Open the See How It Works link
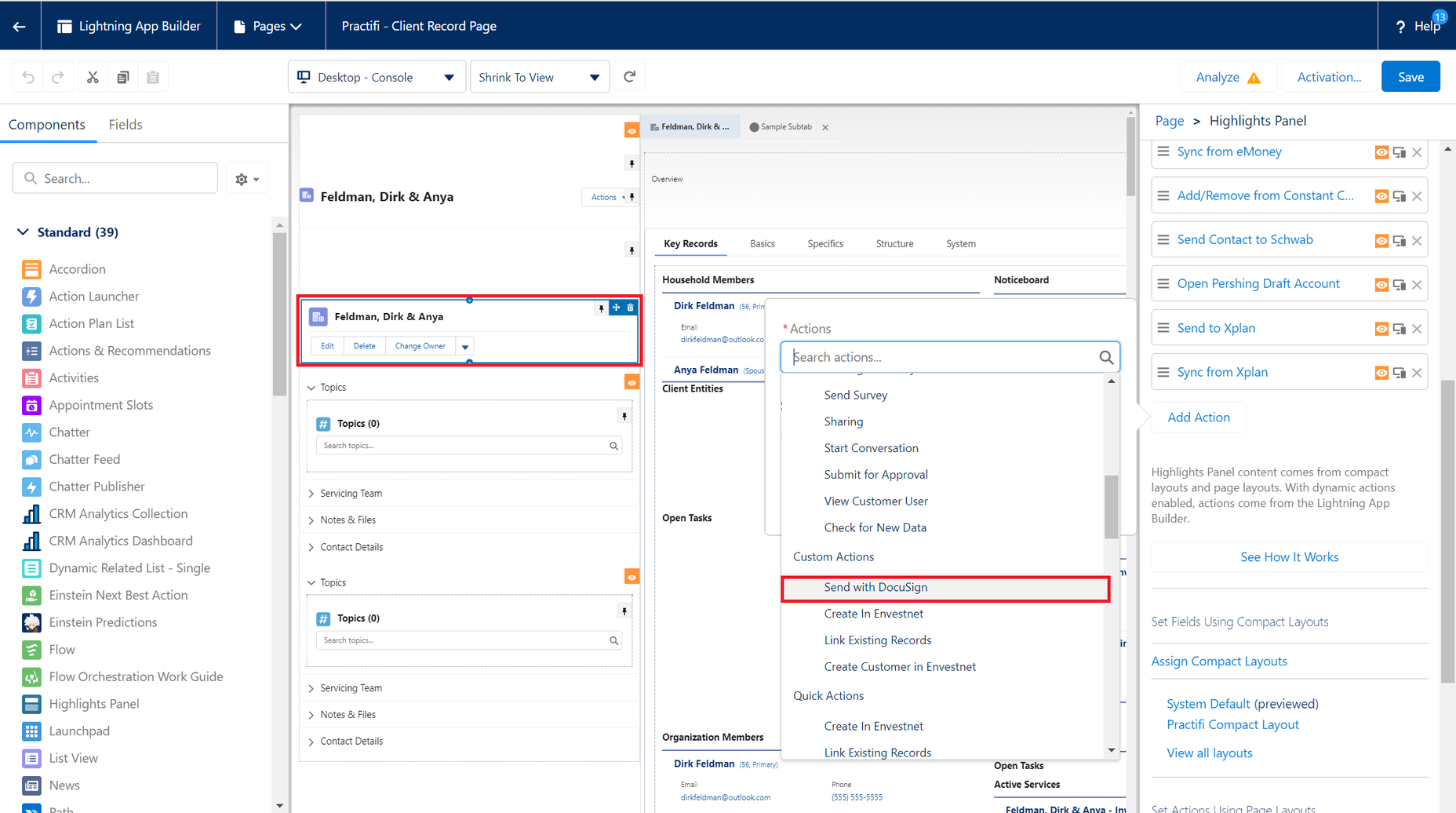This screenshot has height=813, width=1456. pyautogui.click(x=1289, y=557)
